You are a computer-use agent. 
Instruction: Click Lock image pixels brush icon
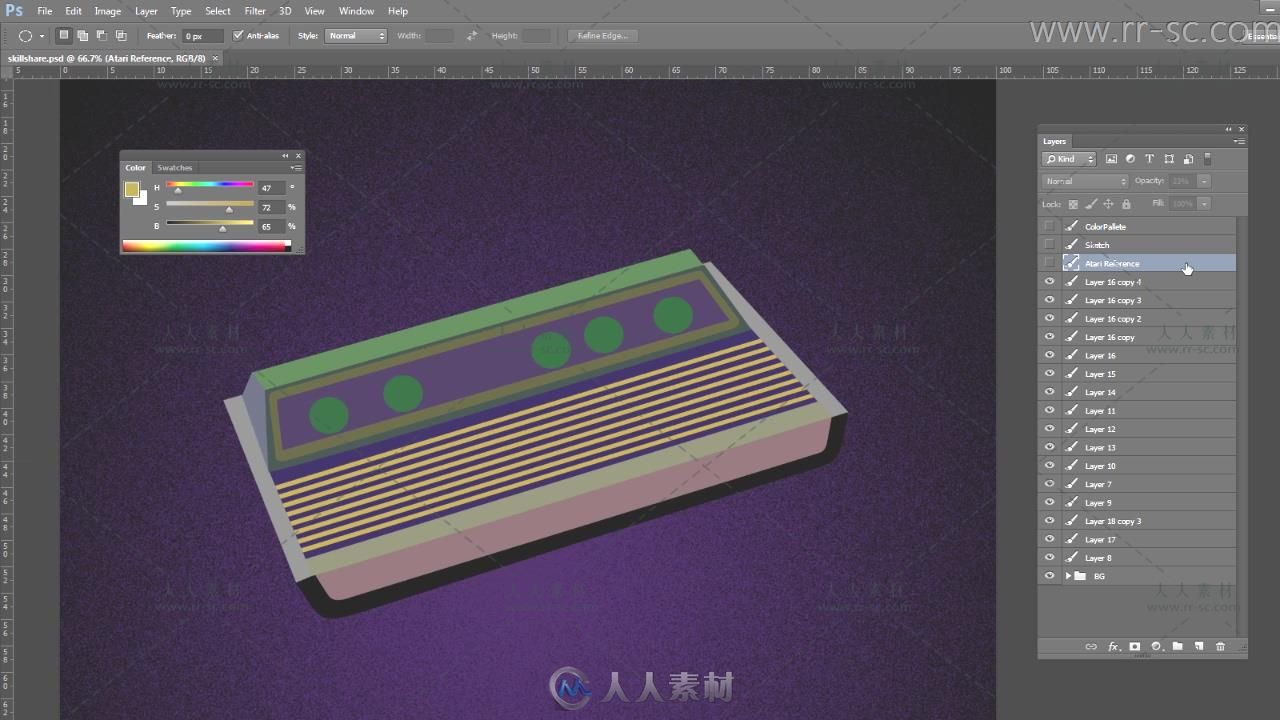pyautogui.click(x=1091, y=204)
